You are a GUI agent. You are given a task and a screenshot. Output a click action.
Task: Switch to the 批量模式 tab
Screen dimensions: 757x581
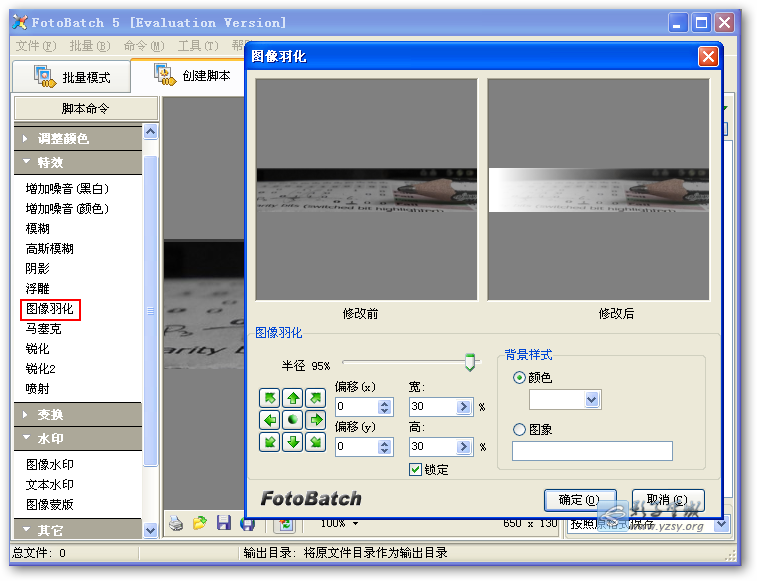pyautogui.click(x=72, y=77)
